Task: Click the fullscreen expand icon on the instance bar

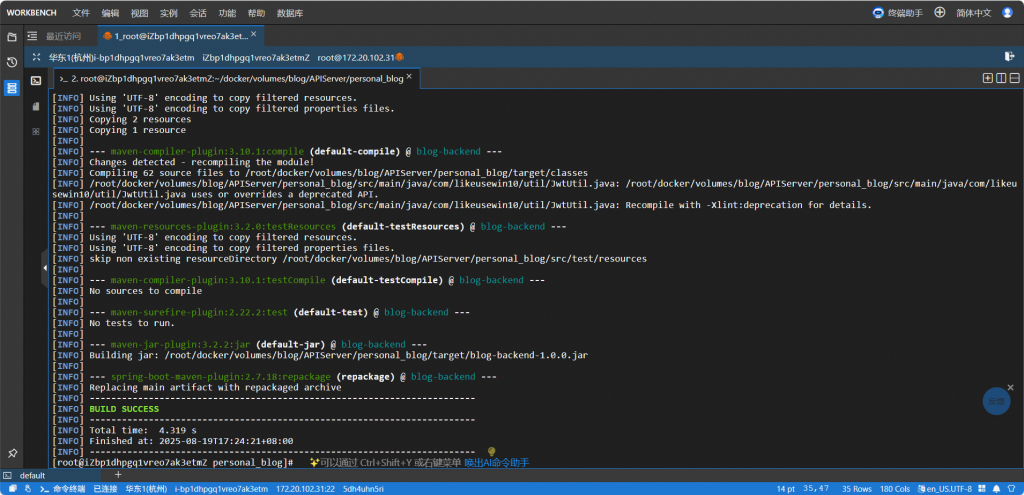Action: 37,57
